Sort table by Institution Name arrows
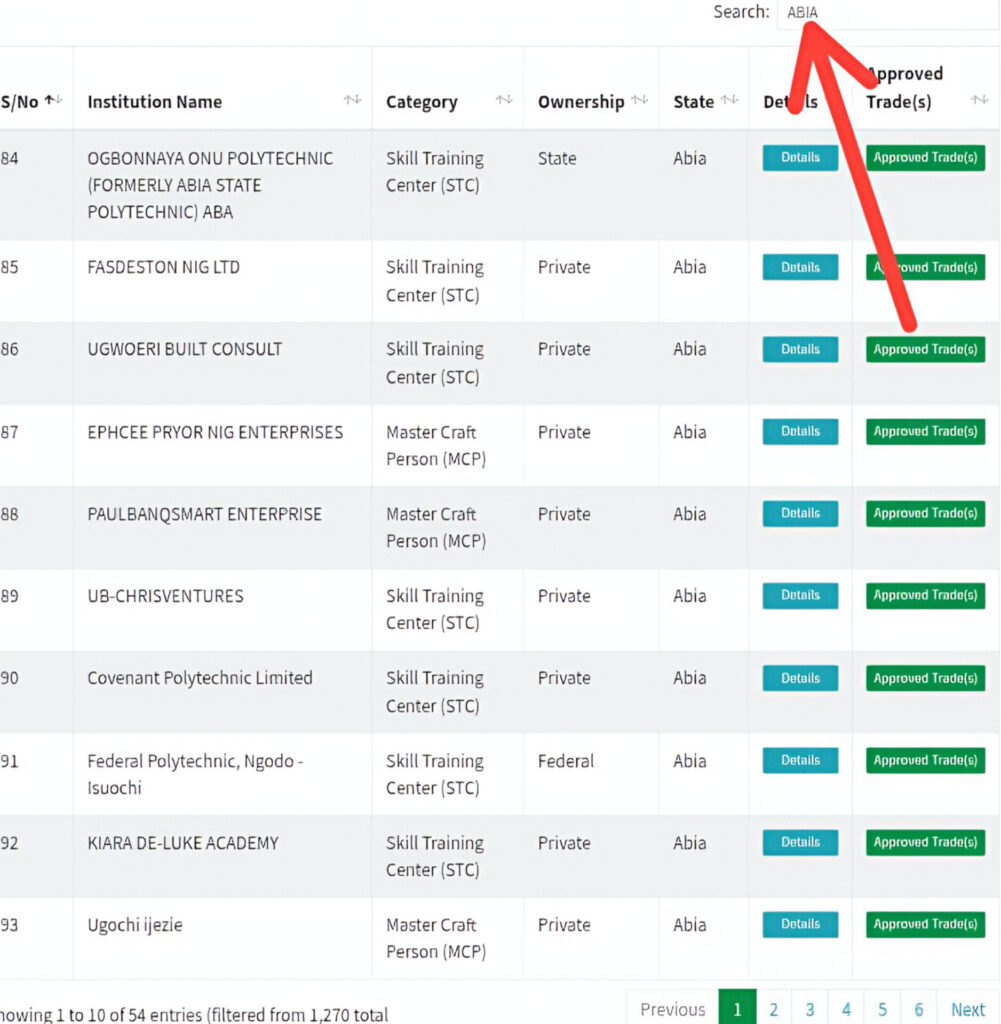1001x1024 pixels. [x=353, y=100]
